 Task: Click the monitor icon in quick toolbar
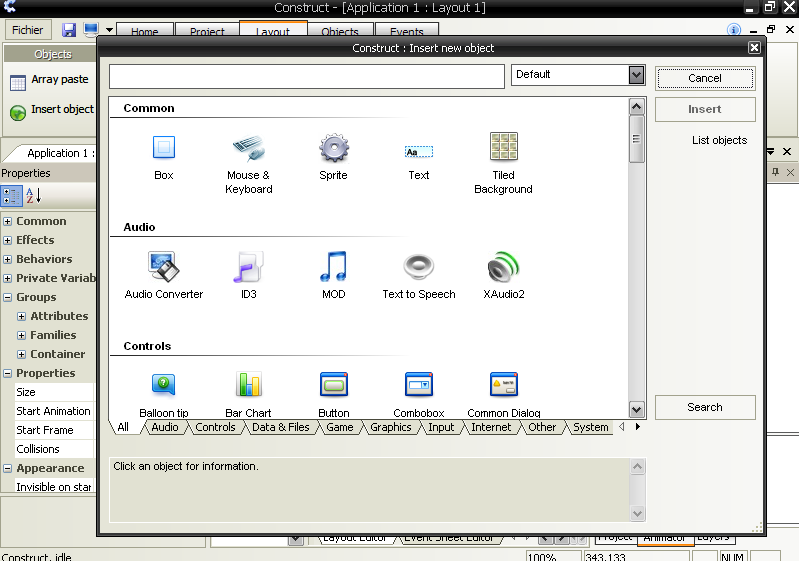coord(91,30)
